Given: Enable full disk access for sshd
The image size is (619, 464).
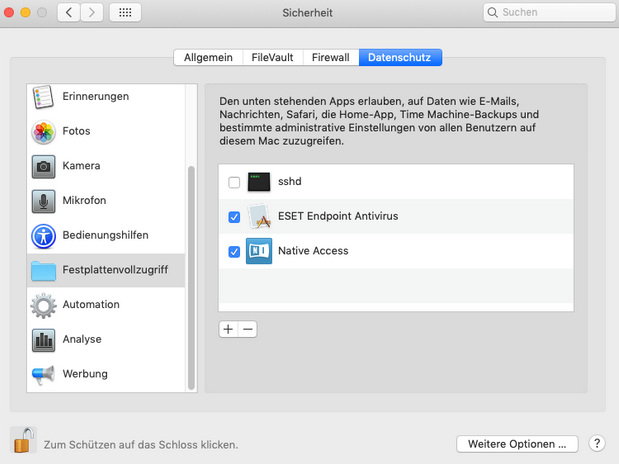Looking at the screenshot, I should [234, 182].
